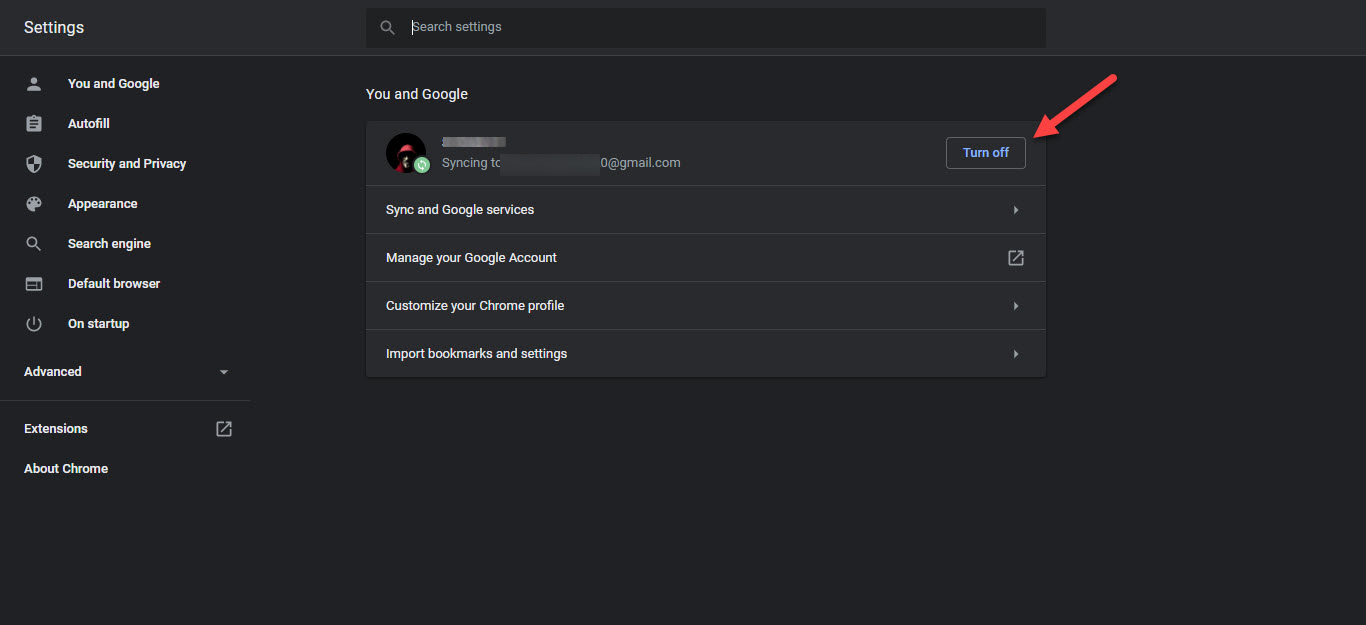The height and width of the screenshot is (625, 1366).
Task: Go to Appearance settings section
Action: (102, 204)
